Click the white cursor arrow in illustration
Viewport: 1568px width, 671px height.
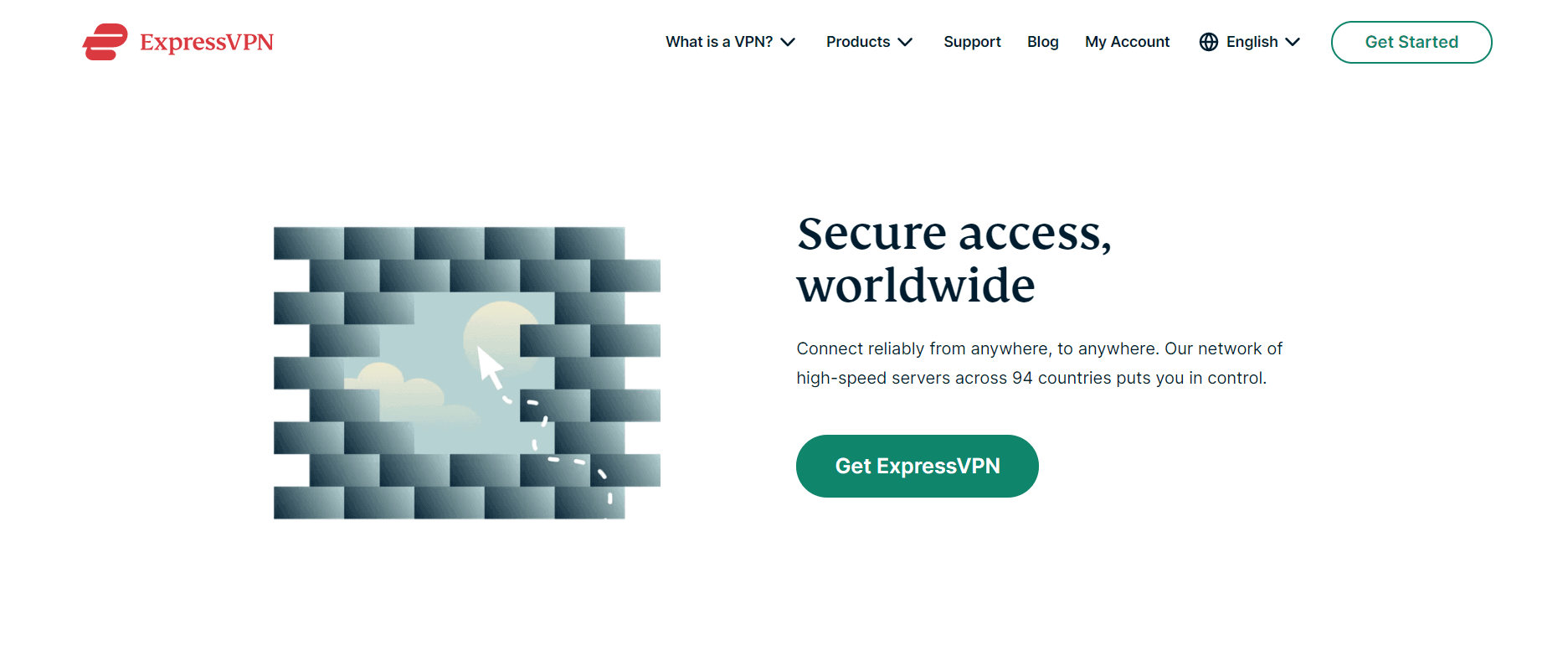click(x=489, y=367)
